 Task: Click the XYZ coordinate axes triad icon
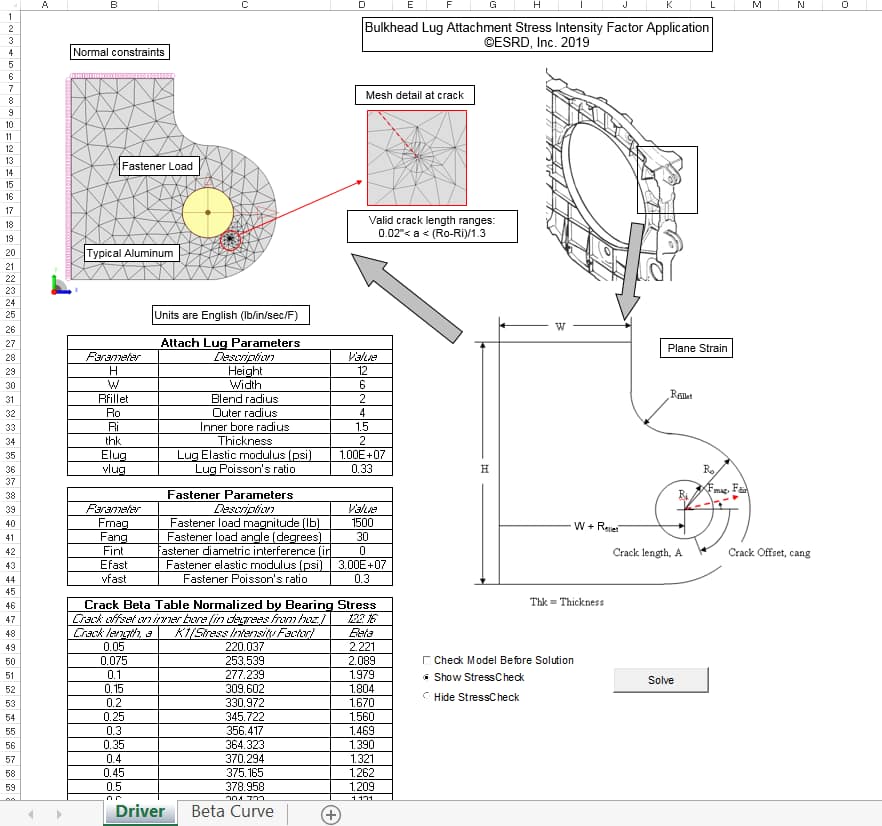pos(61,286)
